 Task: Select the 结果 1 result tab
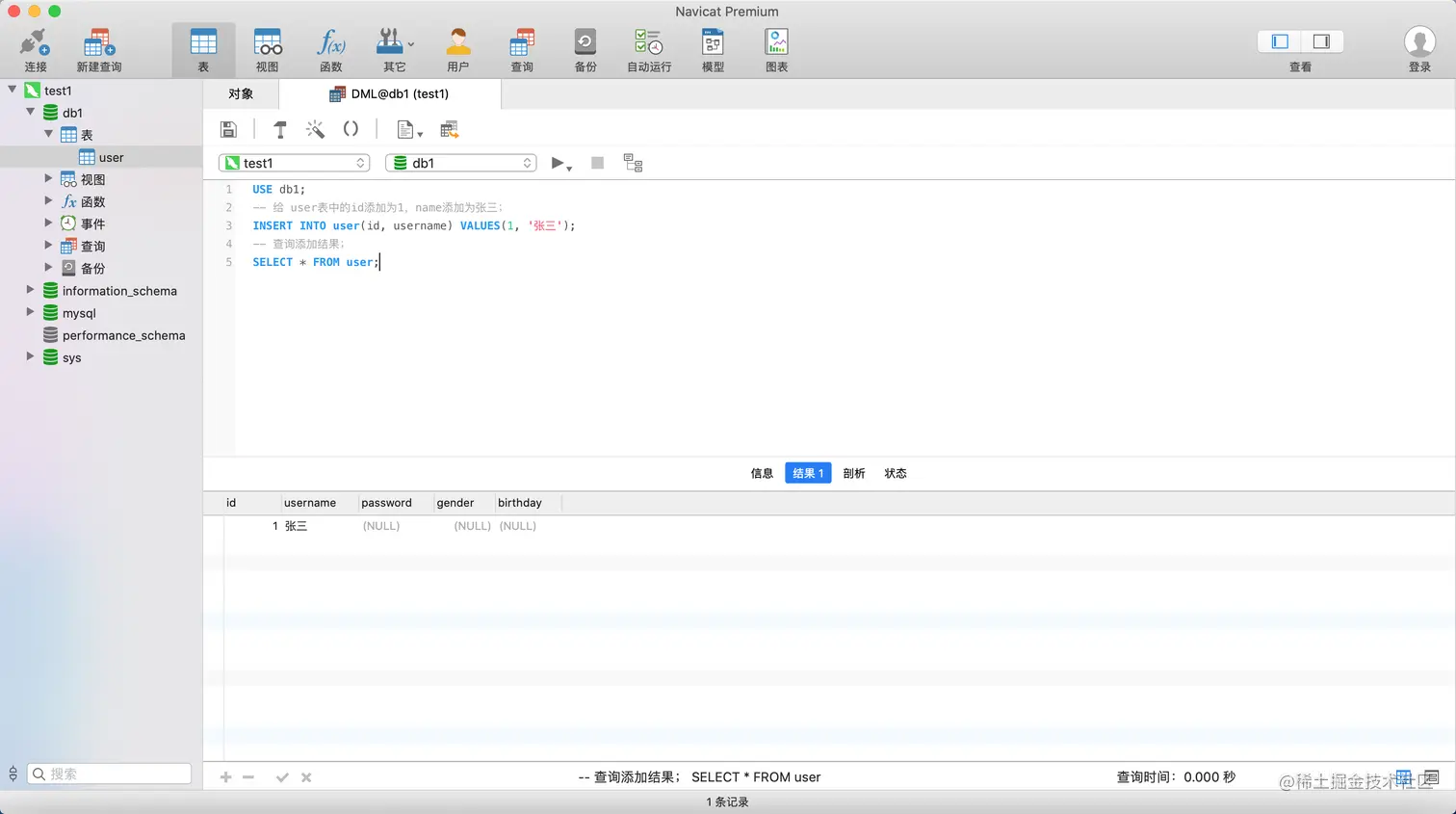click(808, 473)
